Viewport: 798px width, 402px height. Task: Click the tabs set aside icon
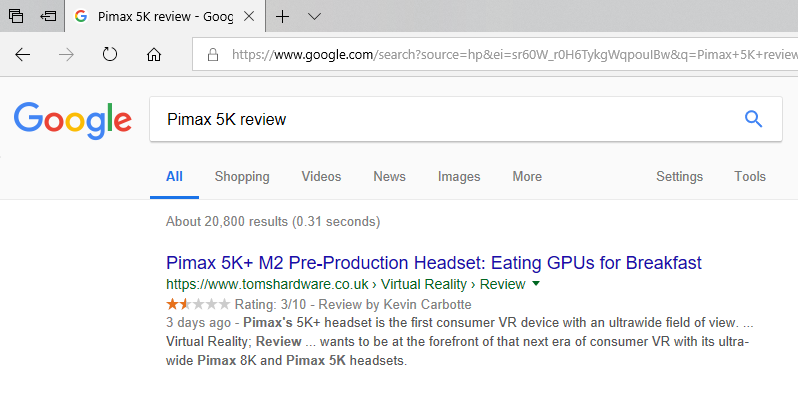[16, 16]
